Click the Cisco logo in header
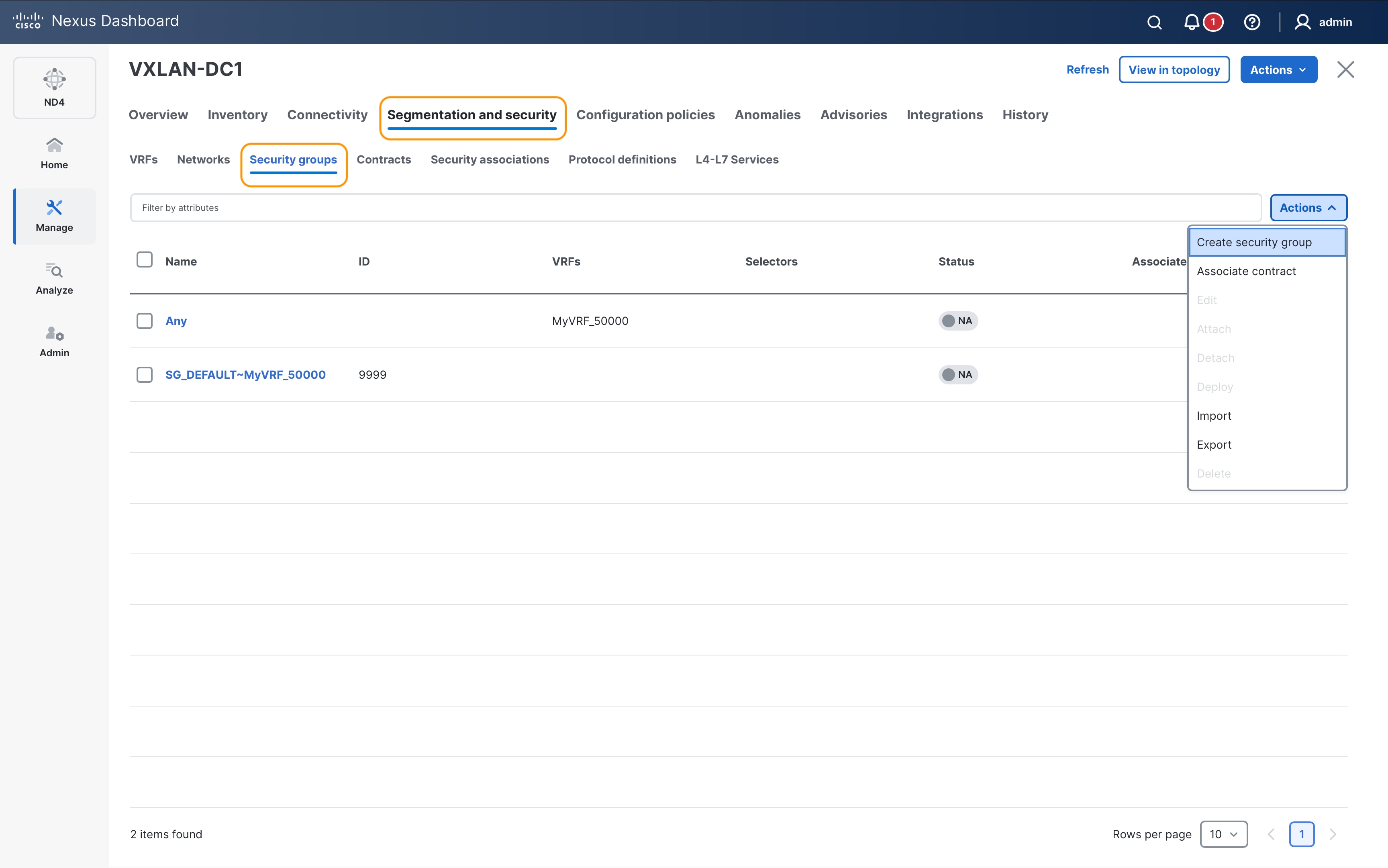Viewport: 1388px width, 868px height. click(28, 21)
